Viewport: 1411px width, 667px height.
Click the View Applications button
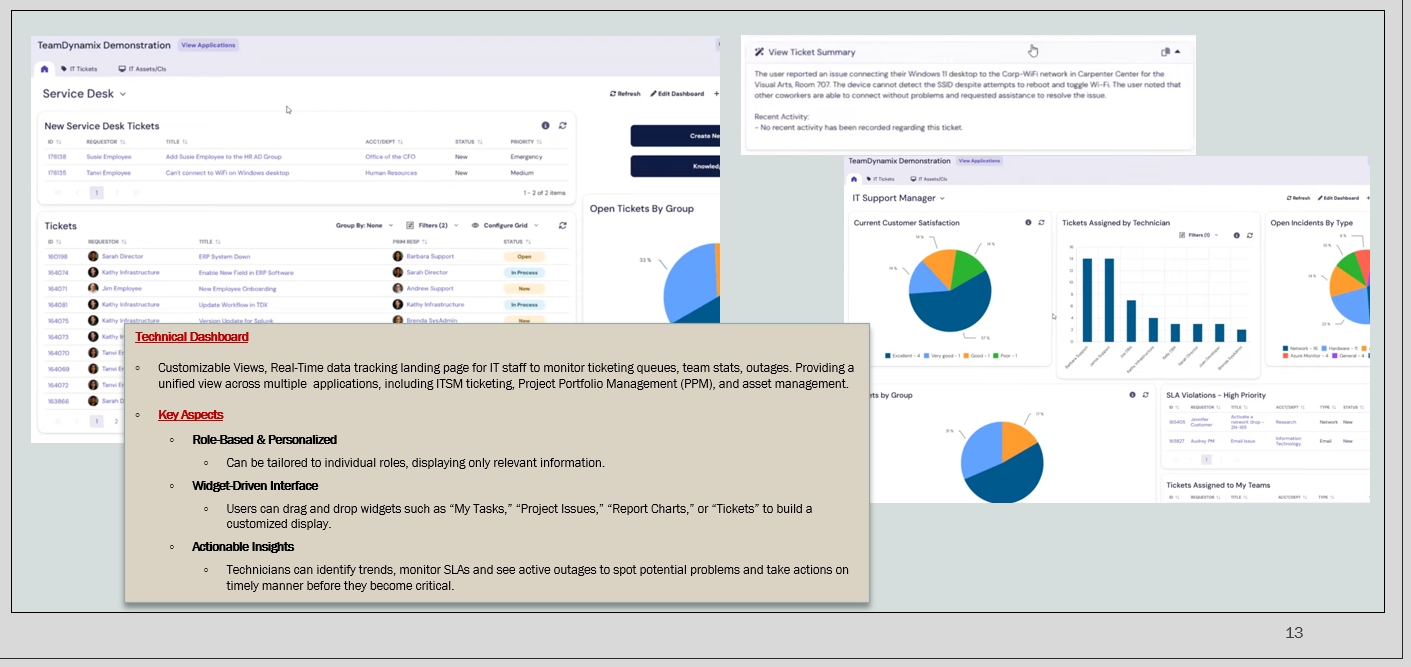[x=208, y=45]
